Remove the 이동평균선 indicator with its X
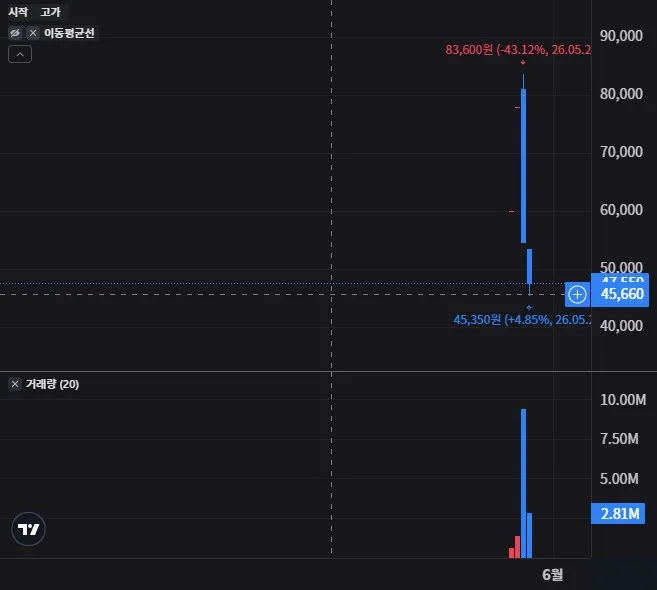The width and height of the screenshot is (657, 590). [33, 33]
